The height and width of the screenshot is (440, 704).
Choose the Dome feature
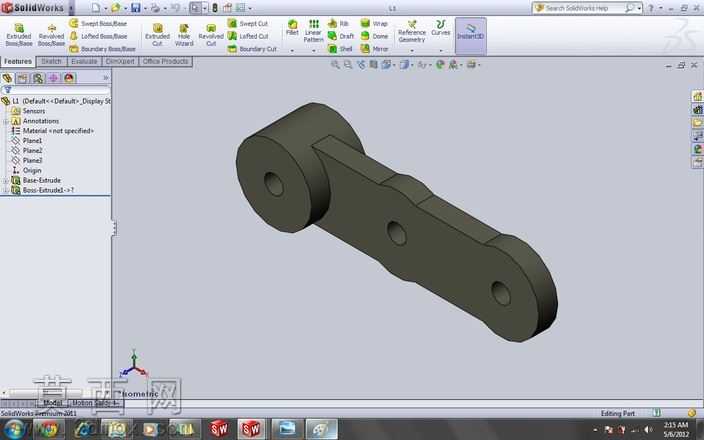click(374, 36)
